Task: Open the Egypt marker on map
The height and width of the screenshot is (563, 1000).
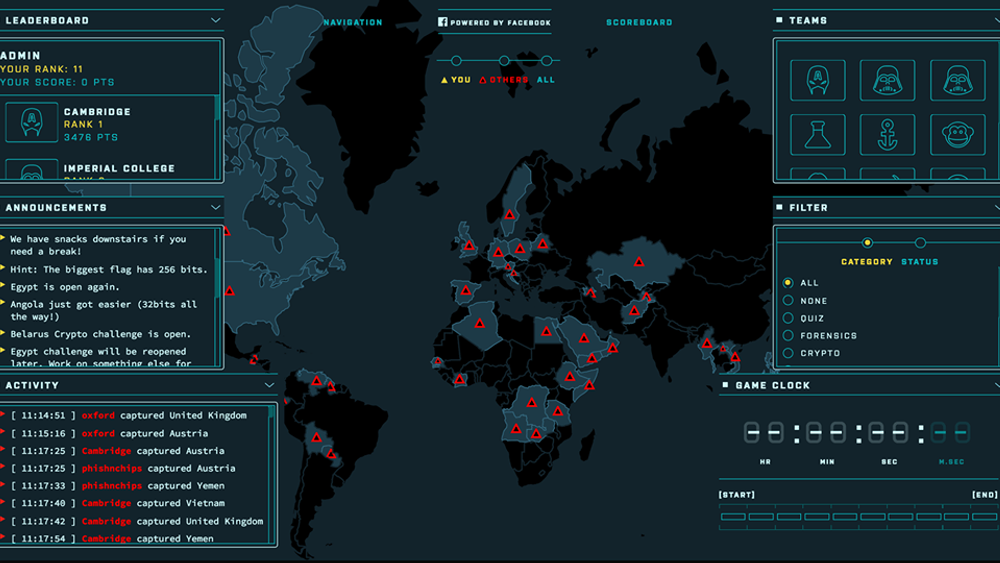Action: point(546,331)
